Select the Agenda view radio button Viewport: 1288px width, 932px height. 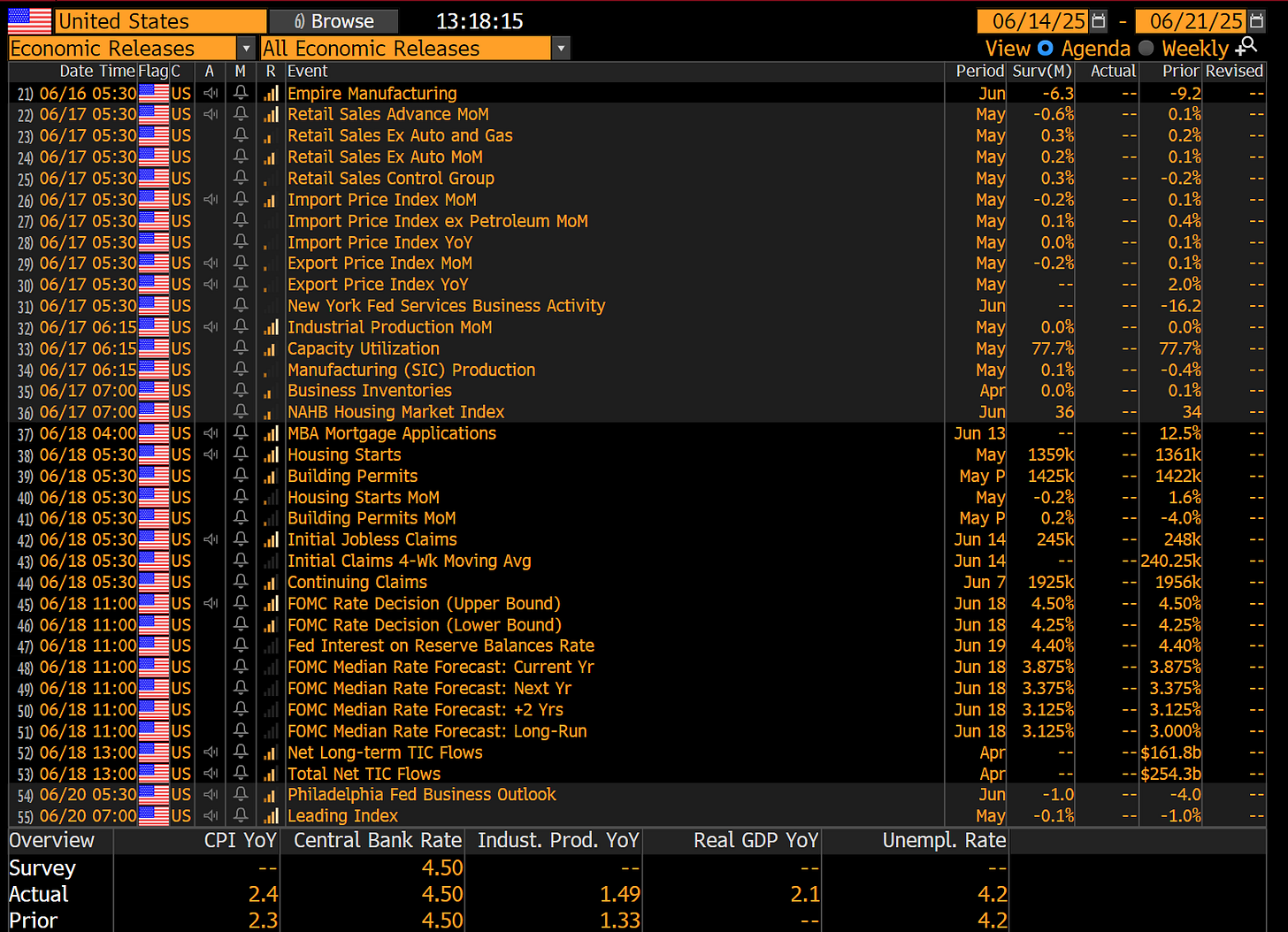tap(1046, 49)
